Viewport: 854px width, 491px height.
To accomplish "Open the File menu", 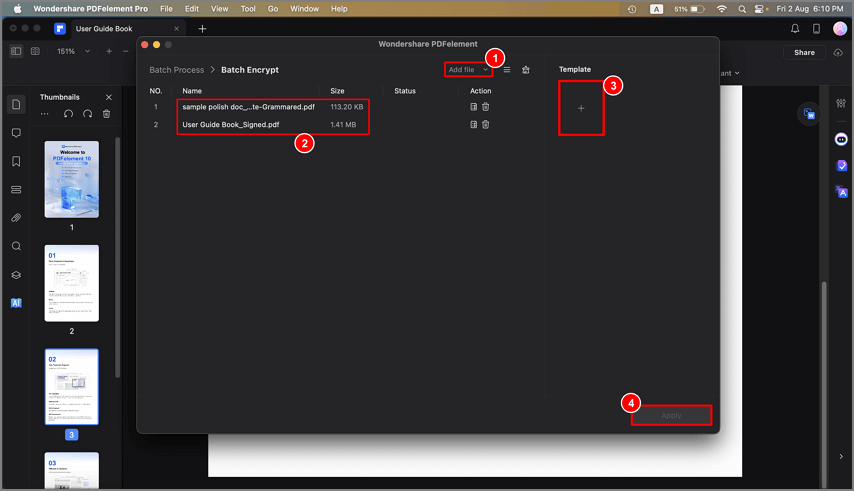I will click(x=166, y=9).
